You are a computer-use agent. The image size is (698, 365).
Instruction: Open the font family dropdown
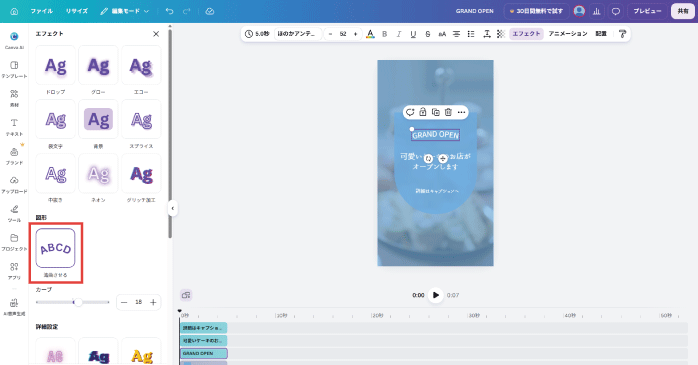pos(297,34)
